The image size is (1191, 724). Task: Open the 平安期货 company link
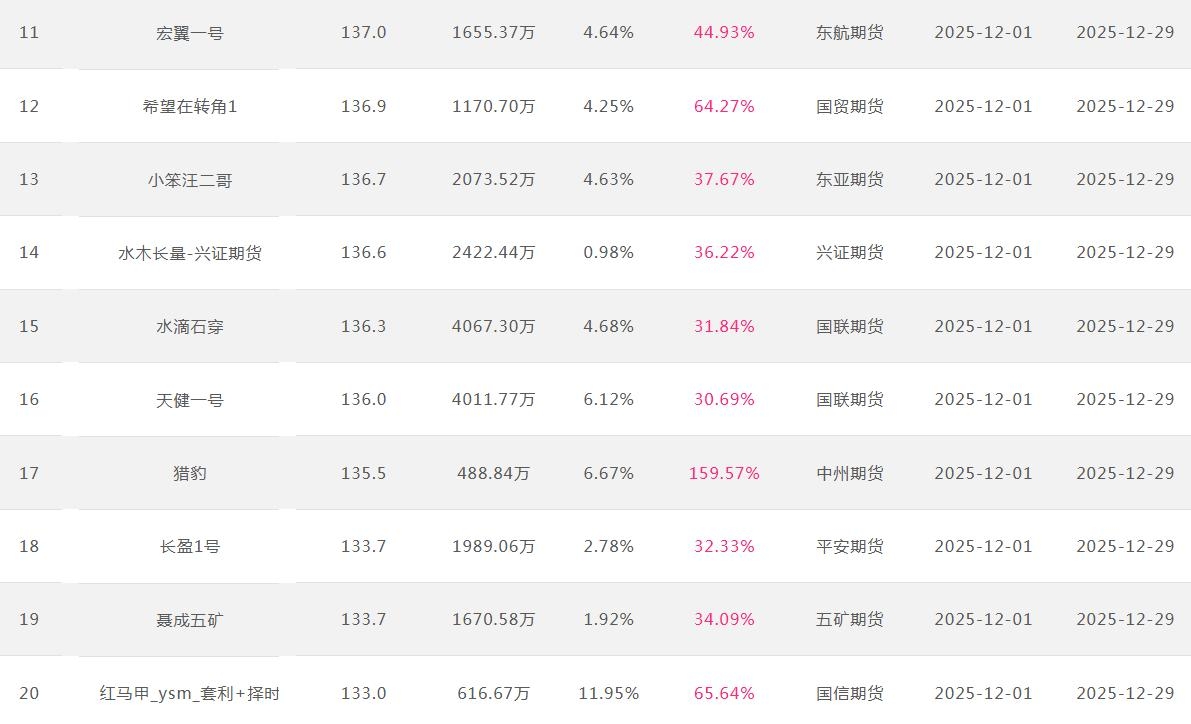coord(850,546)
